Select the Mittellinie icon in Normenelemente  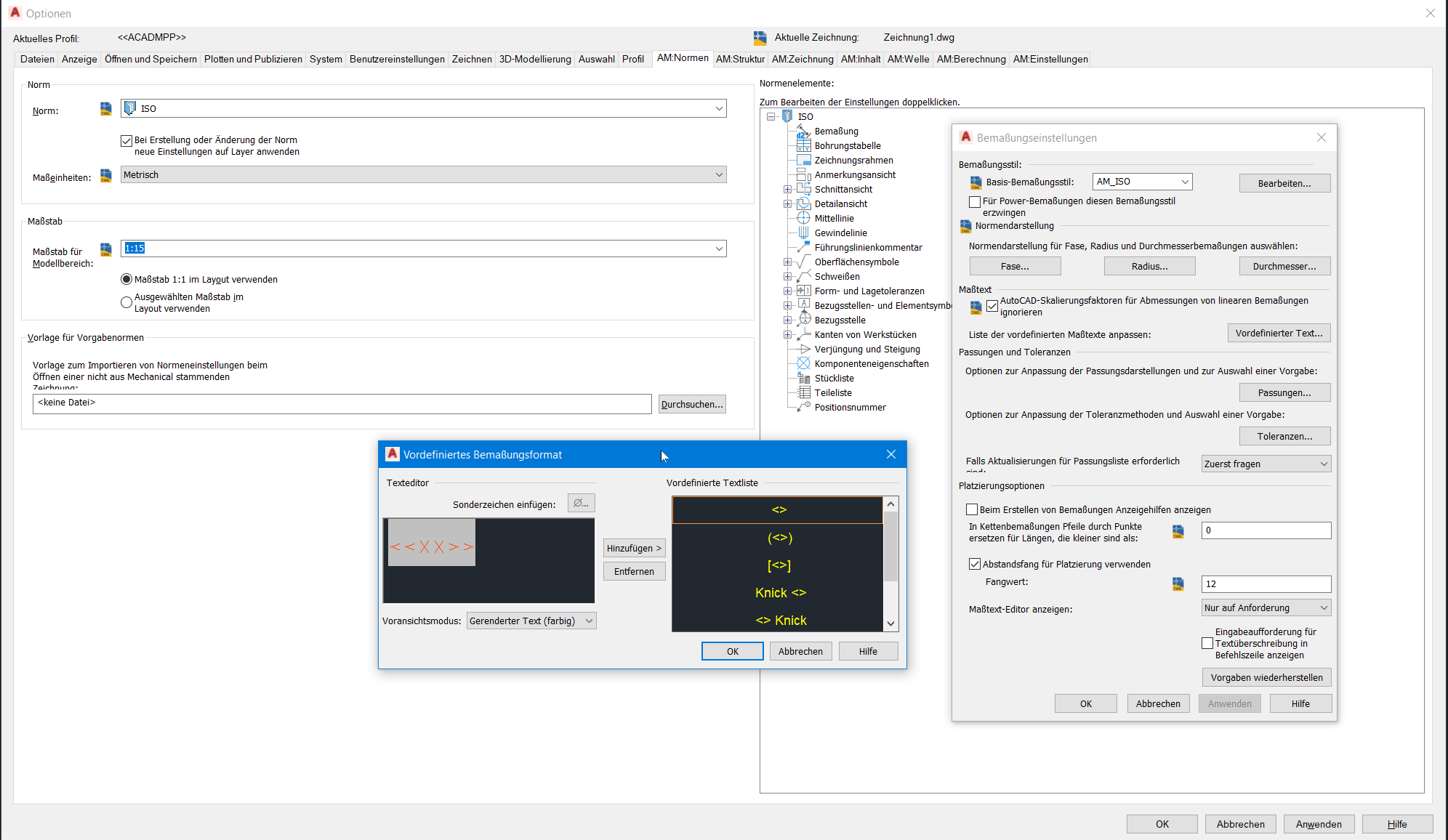pyautogui.click(x=803, y=218)
